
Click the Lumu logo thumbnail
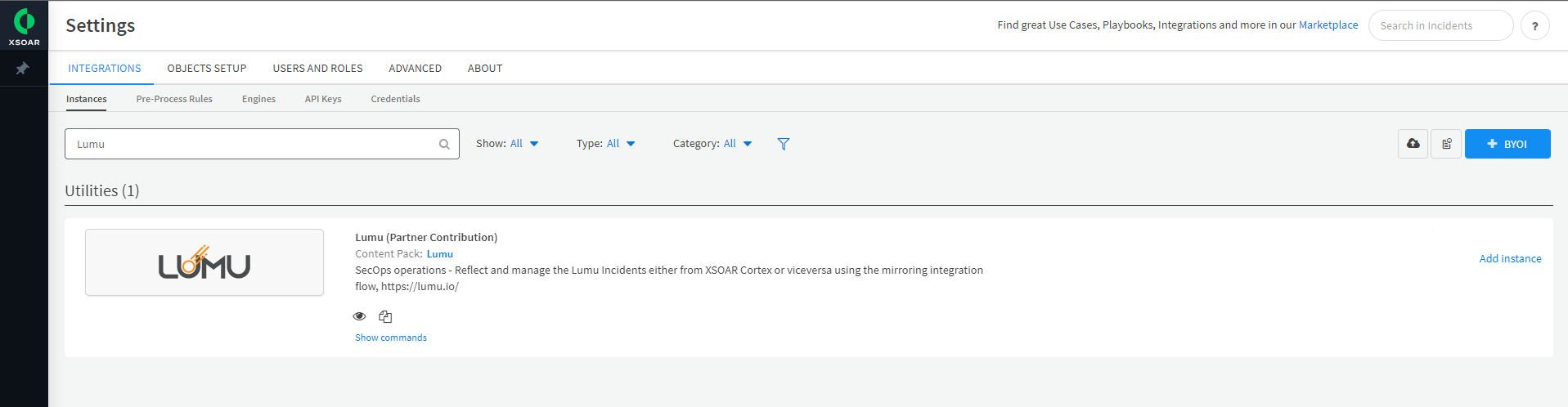[204, 262]
